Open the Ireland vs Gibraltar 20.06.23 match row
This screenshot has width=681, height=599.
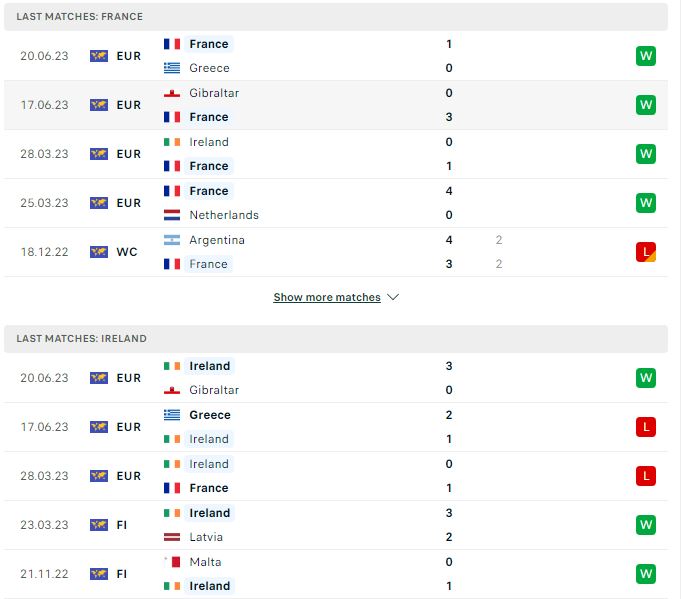[336, 378]
